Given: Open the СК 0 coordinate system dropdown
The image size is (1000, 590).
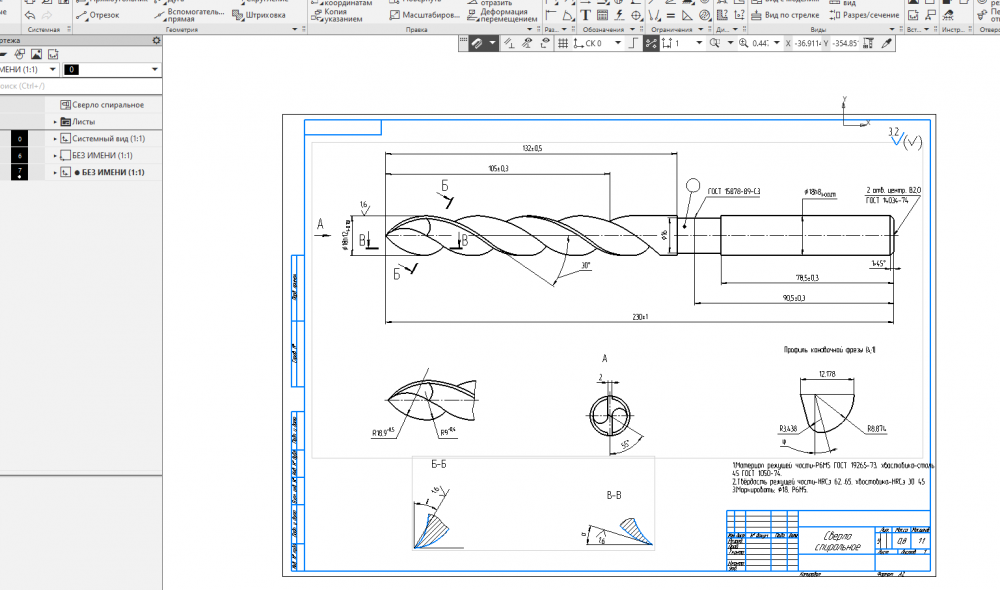Looking at the screenshot, I should coord(617,44).
